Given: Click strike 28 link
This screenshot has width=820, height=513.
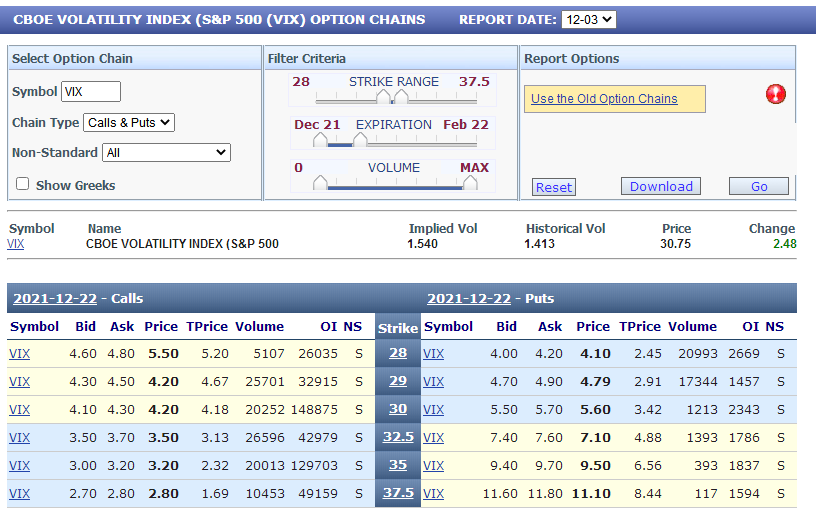Looking at the screenshot, I should pos(398,354).
